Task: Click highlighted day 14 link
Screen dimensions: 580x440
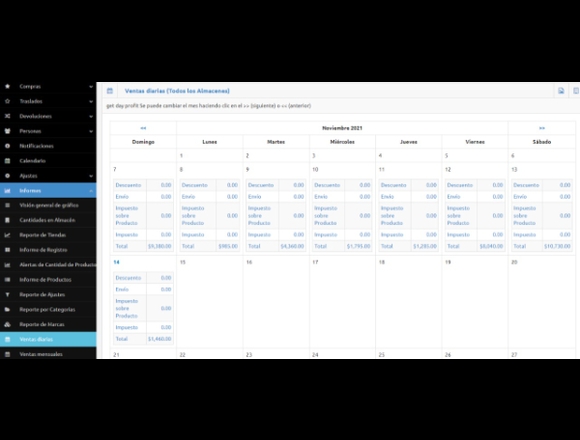Action: pyautogui.click(x=117, y=262)
